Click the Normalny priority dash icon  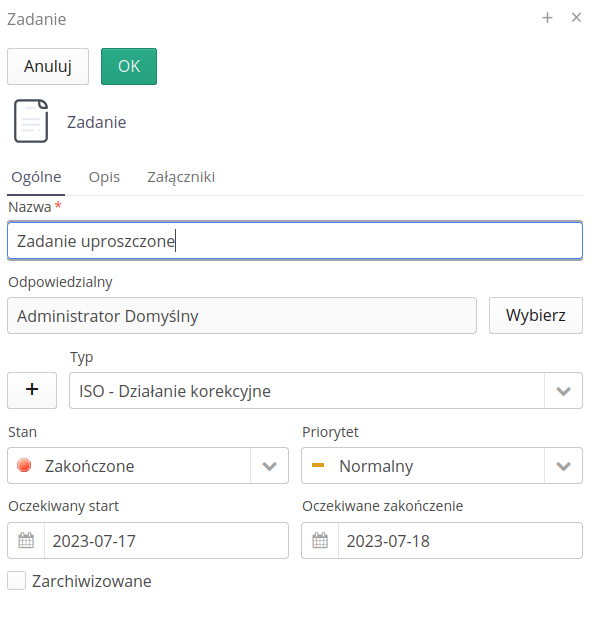318,465
